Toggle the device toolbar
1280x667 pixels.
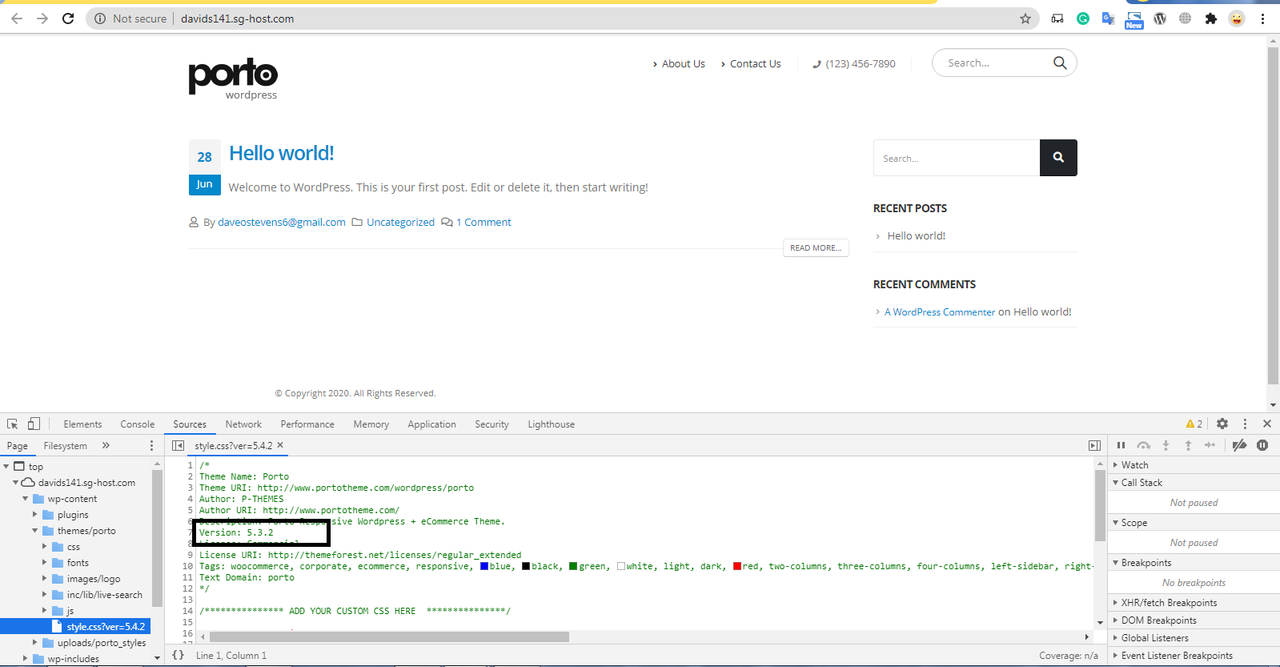(x=34, y=424)
